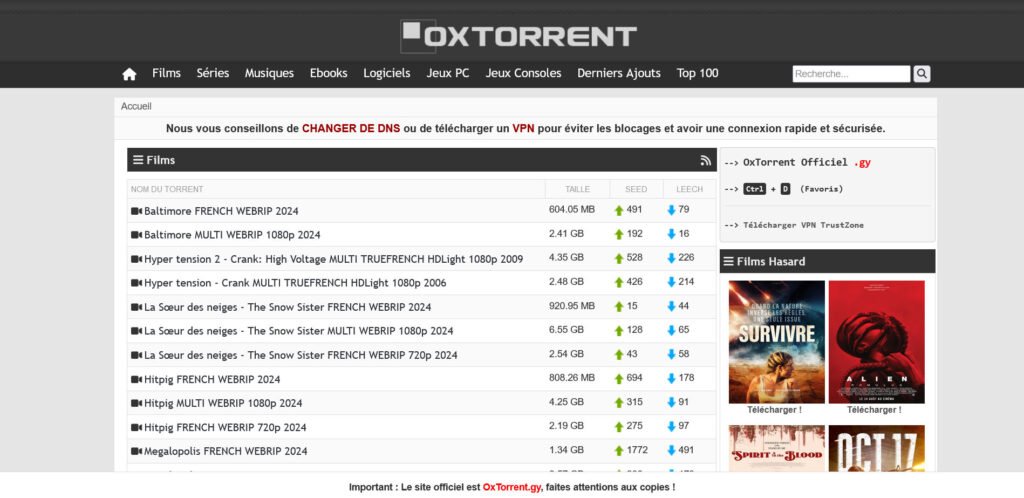1024x498 pixels.
Task: Open the Ebooks section
Action: [x=328, y=73]
